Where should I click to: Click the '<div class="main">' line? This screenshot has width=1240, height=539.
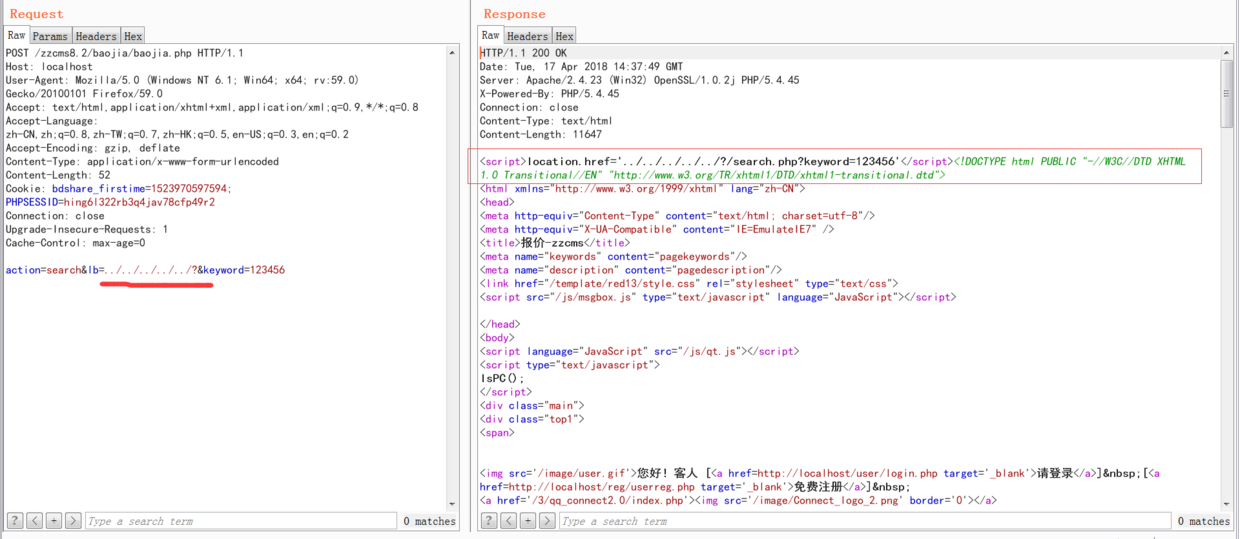531,406
